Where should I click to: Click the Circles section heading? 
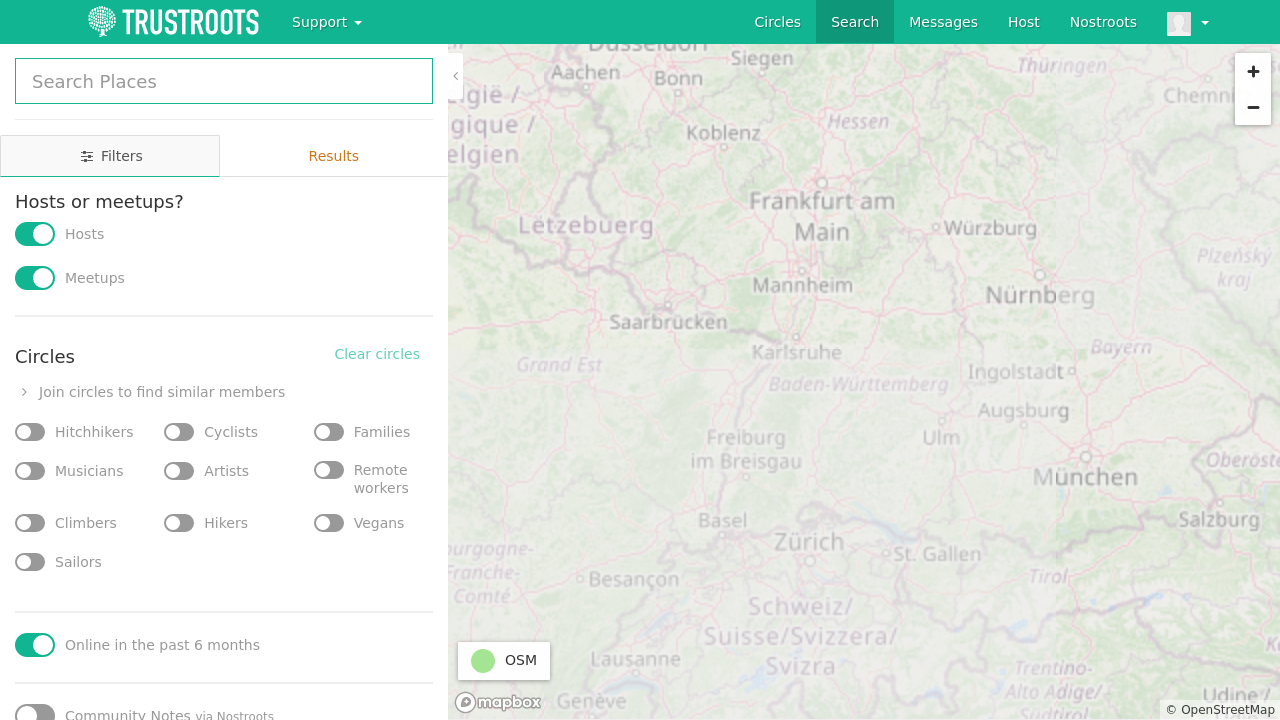(45, 357)
